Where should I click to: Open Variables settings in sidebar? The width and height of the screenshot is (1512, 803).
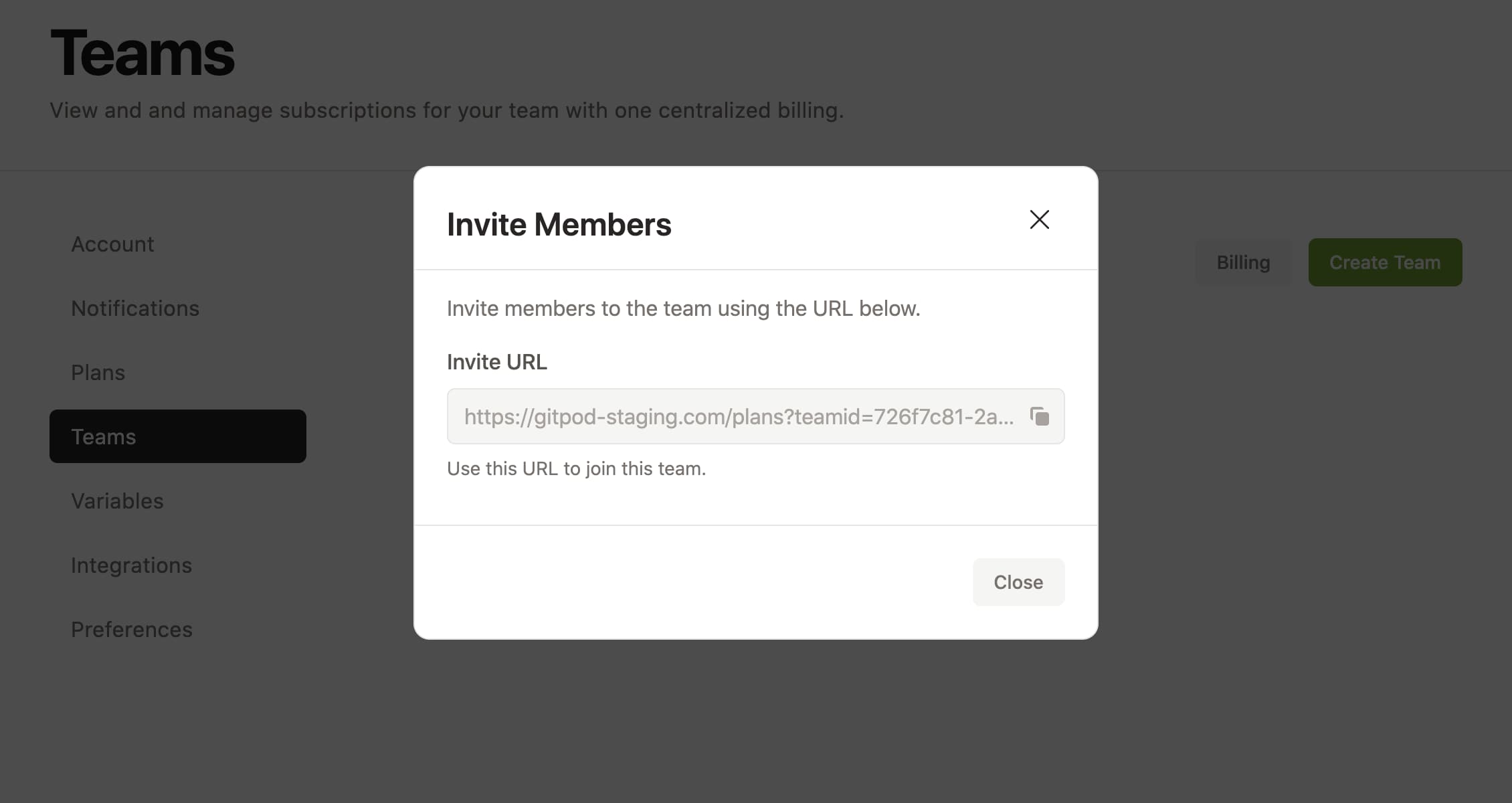[117, 501]
